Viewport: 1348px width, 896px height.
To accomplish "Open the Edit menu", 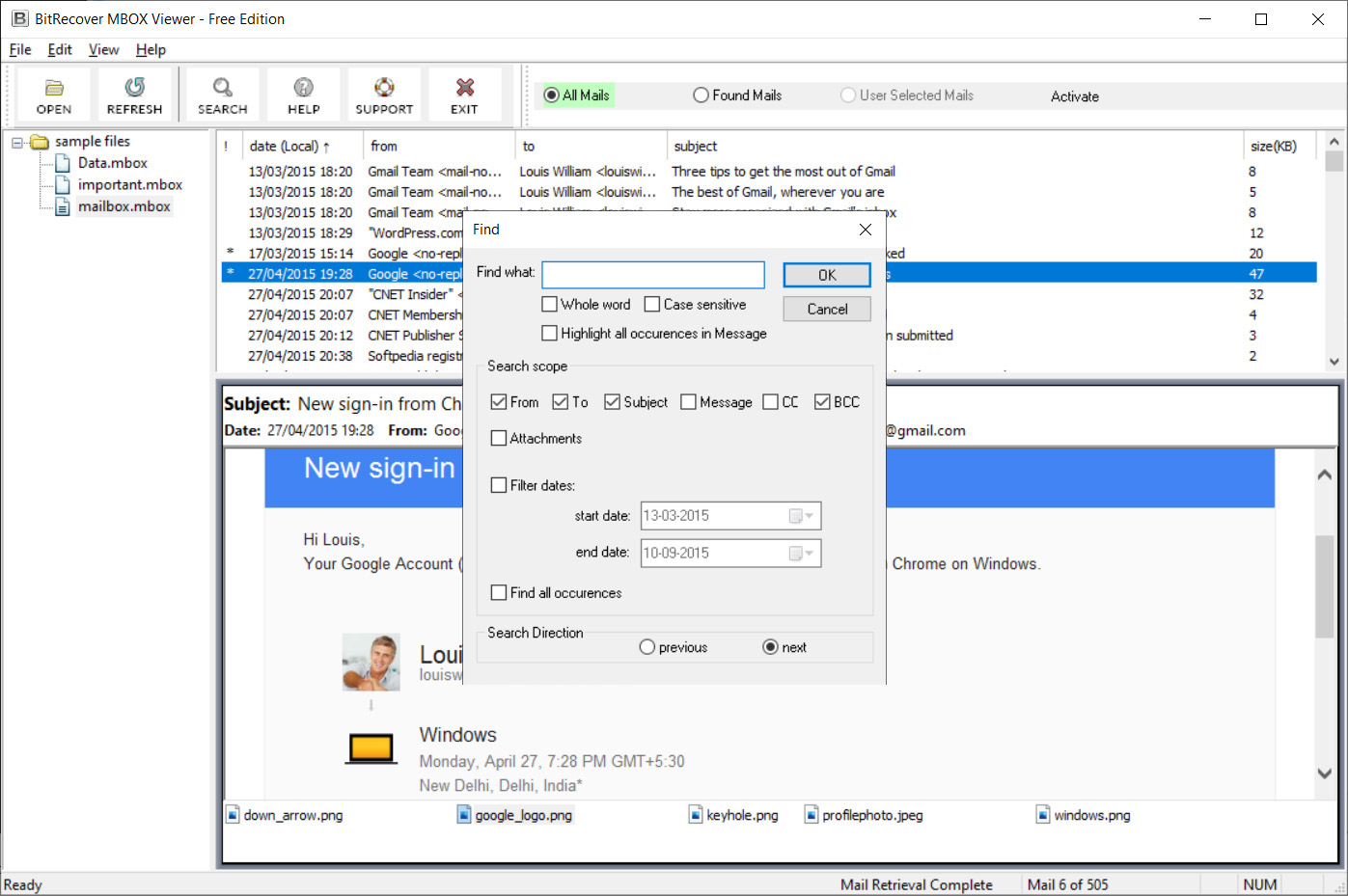I will 60,50.
